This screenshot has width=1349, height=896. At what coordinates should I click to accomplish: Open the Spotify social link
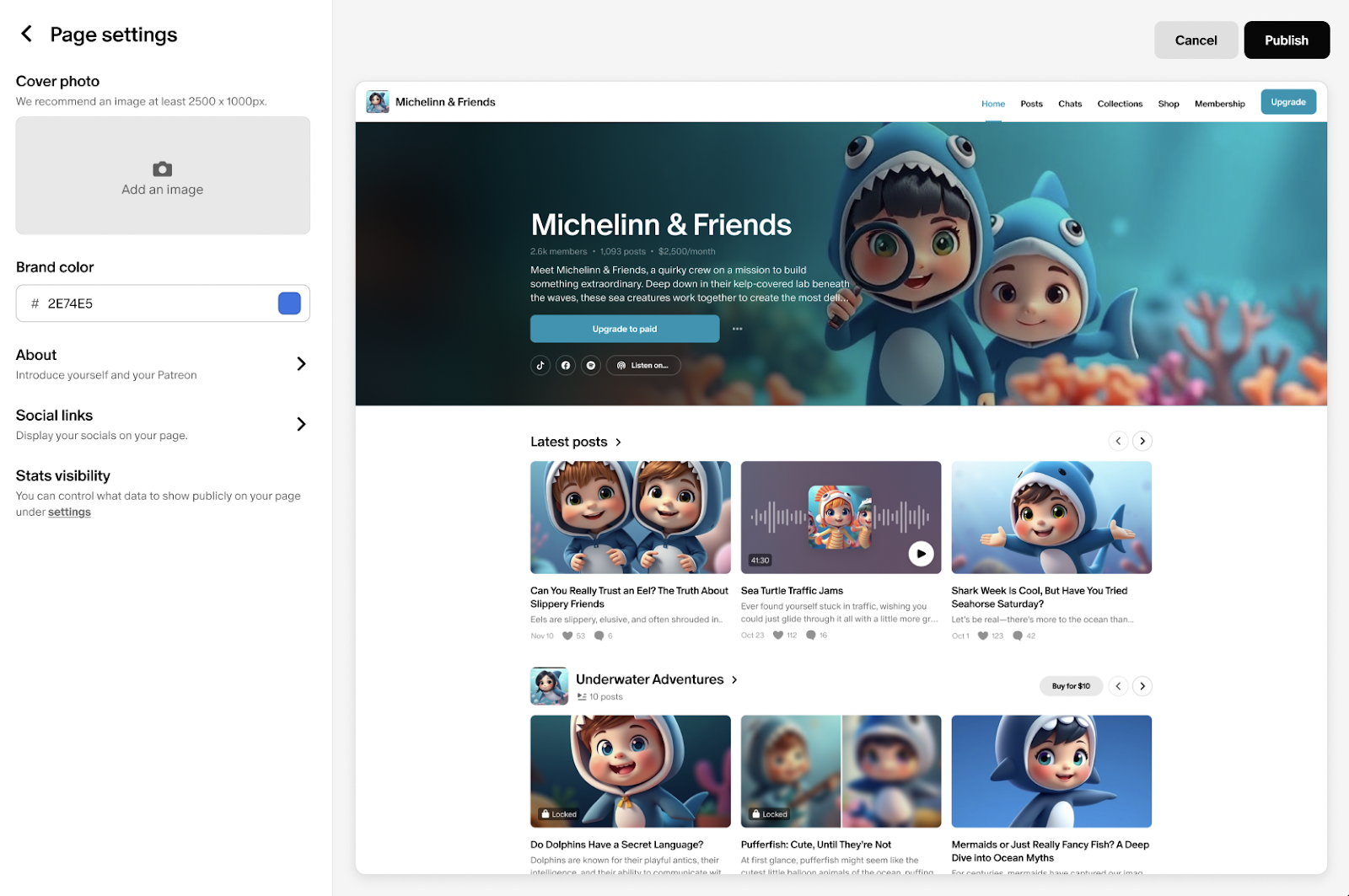591,365
